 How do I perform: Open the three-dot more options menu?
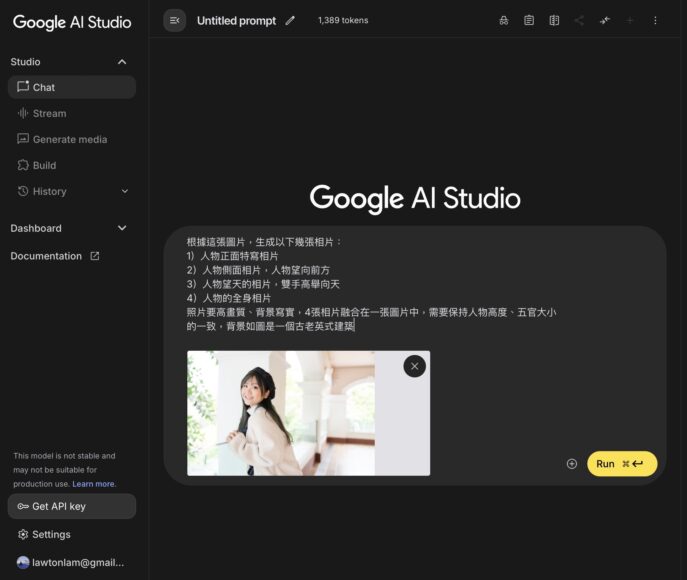(x=655, y=20)
